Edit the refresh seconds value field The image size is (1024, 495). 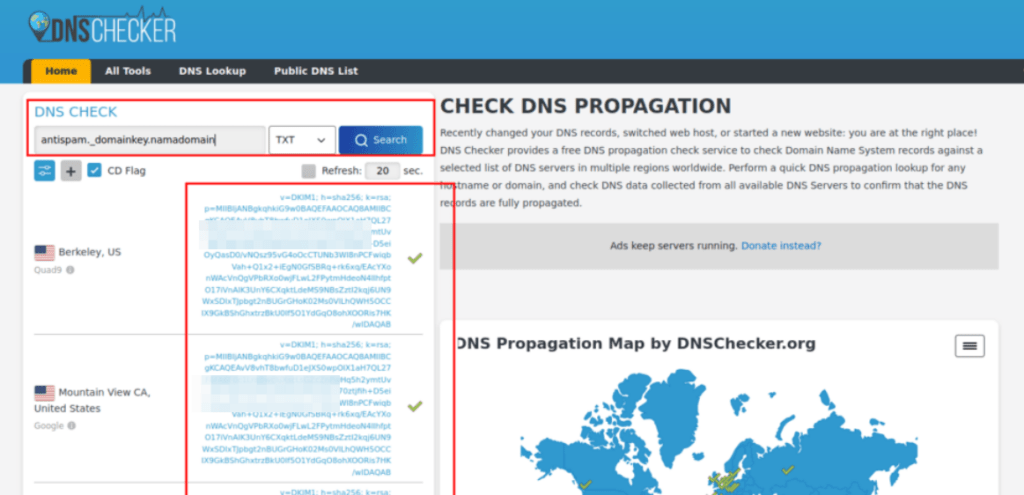[x=383, y=171]
